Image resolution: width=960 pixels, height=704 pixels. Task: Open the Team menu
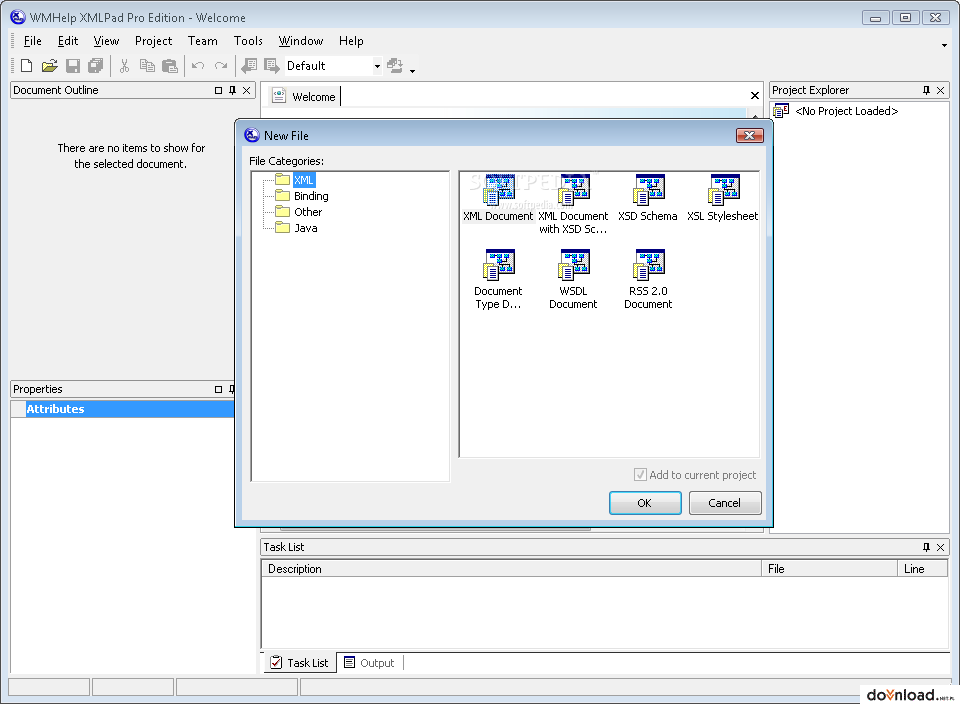(203, 41)
